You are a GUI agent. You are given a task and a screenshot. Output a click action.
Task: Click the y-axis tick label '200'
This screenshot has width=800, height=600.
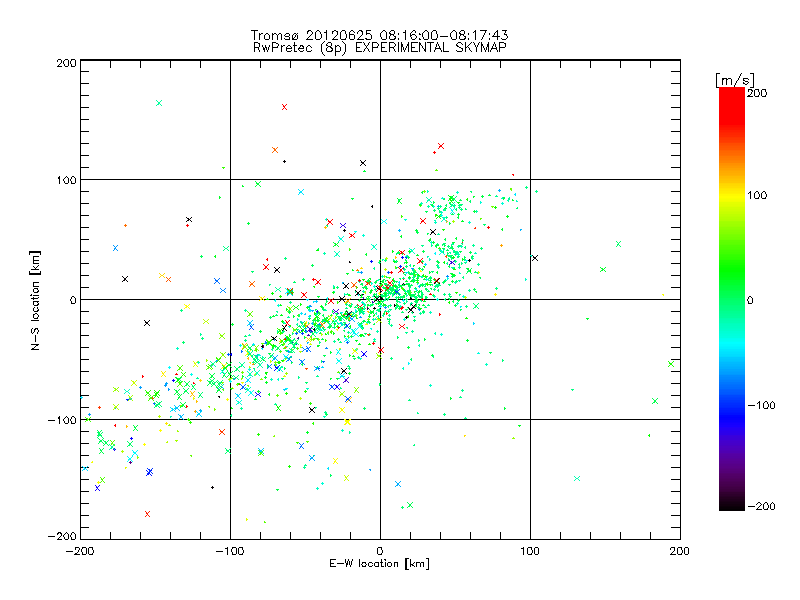pos(66,63)
